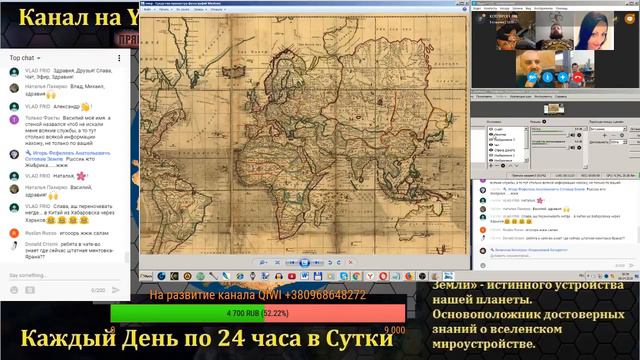Toggle visibility of first OBS source
Screen dimensions: 640x360
pos(491,129)
